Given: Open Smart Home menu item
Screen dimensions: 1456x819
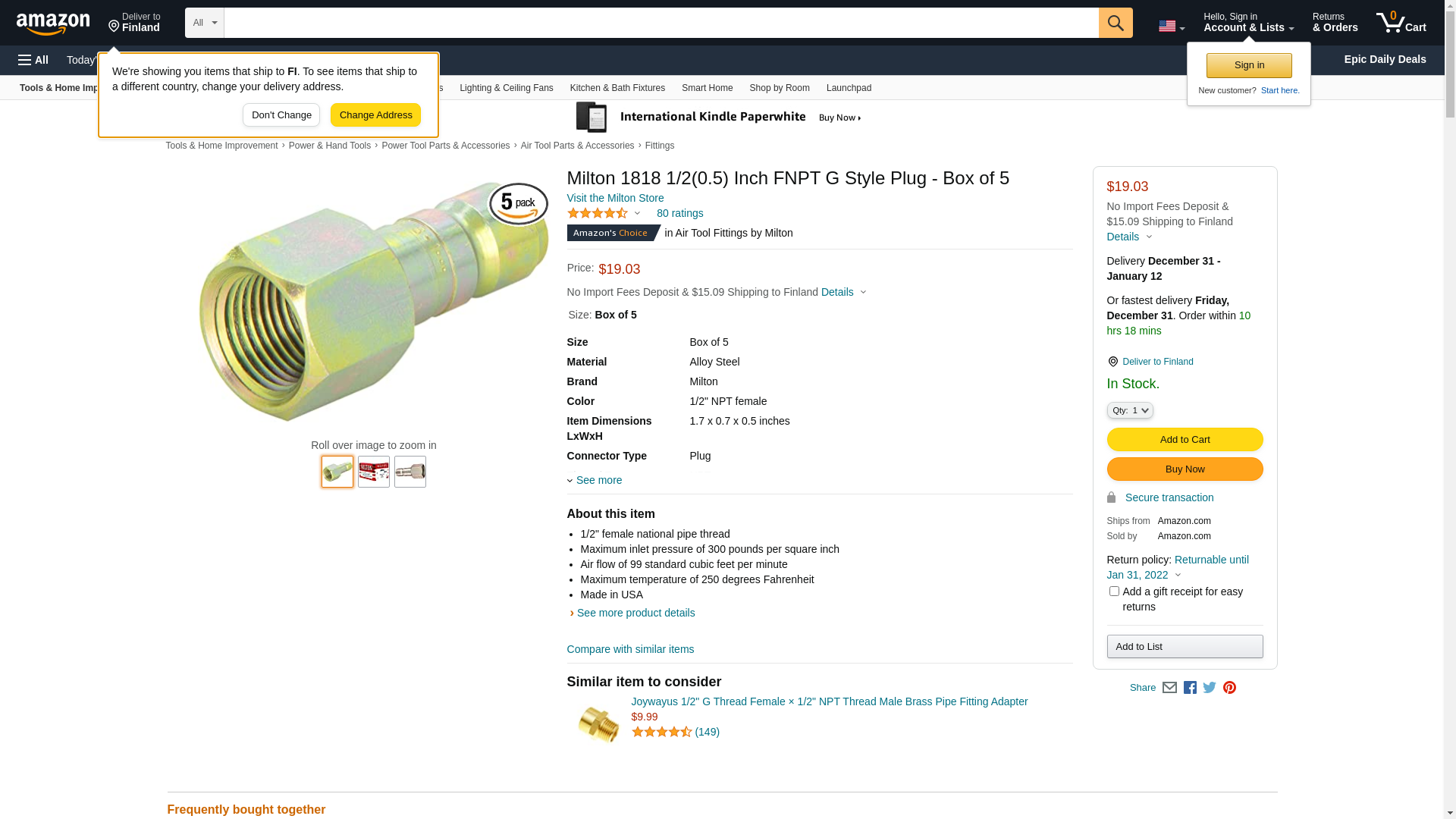Looking at the screenshot, I should coord(707,88).
